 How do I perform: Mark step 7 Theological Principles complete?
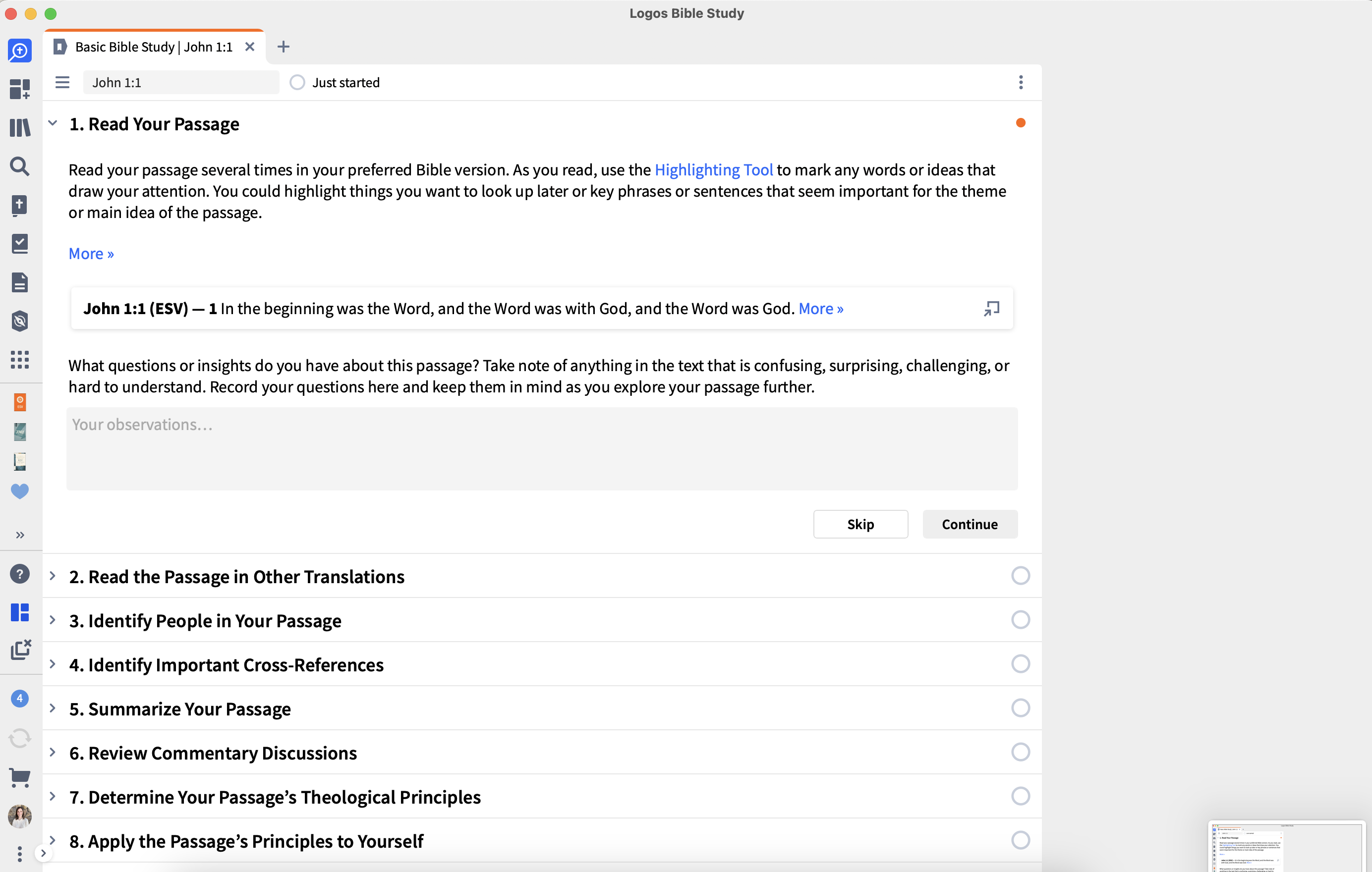1021,796
